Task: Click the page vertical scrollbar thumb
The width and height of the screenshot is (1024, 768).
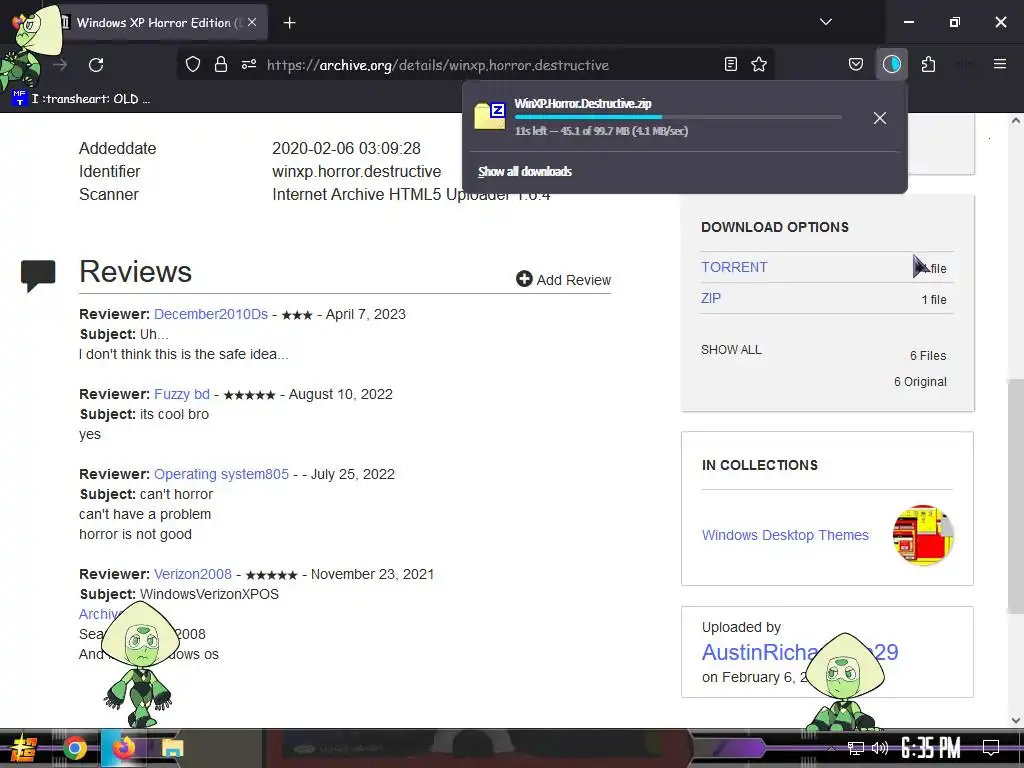Action: 1016,496
